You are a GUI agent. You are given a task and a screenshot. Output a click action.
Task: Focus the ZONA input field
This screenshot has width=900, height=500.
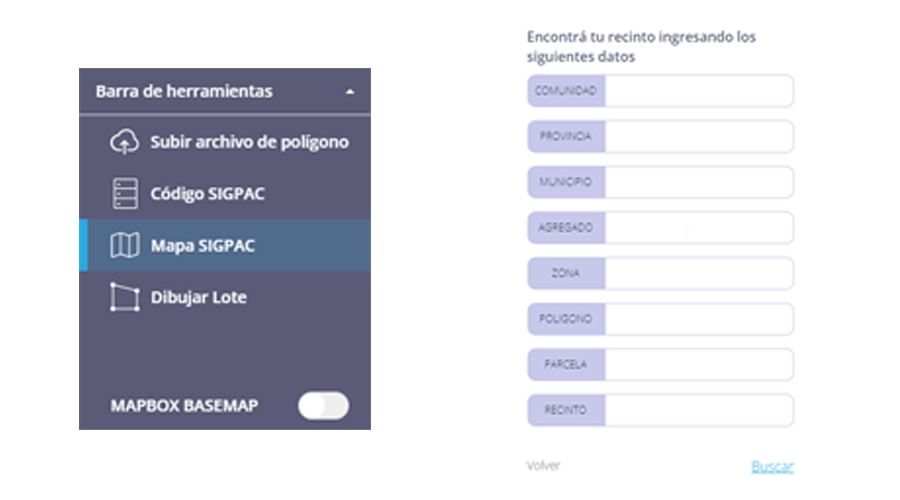[x=699, y=273]
